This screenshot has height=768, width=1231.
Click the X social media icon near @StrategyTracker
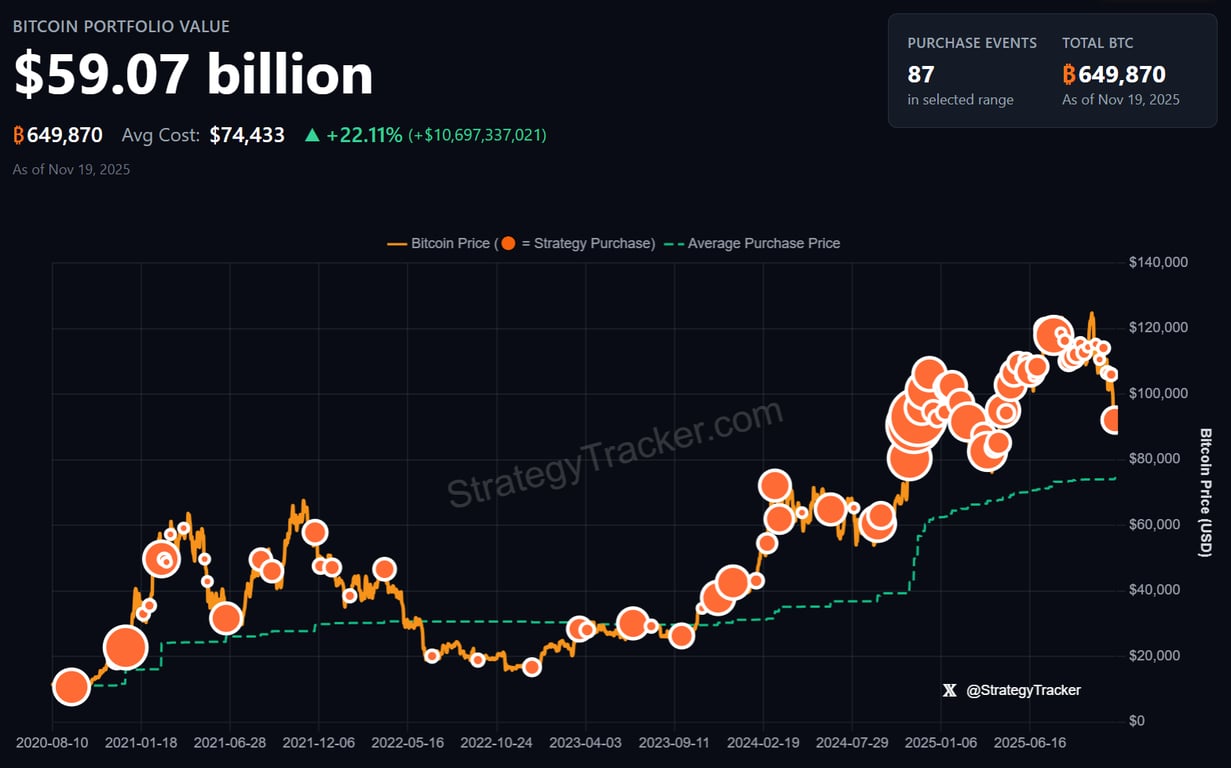949,690
